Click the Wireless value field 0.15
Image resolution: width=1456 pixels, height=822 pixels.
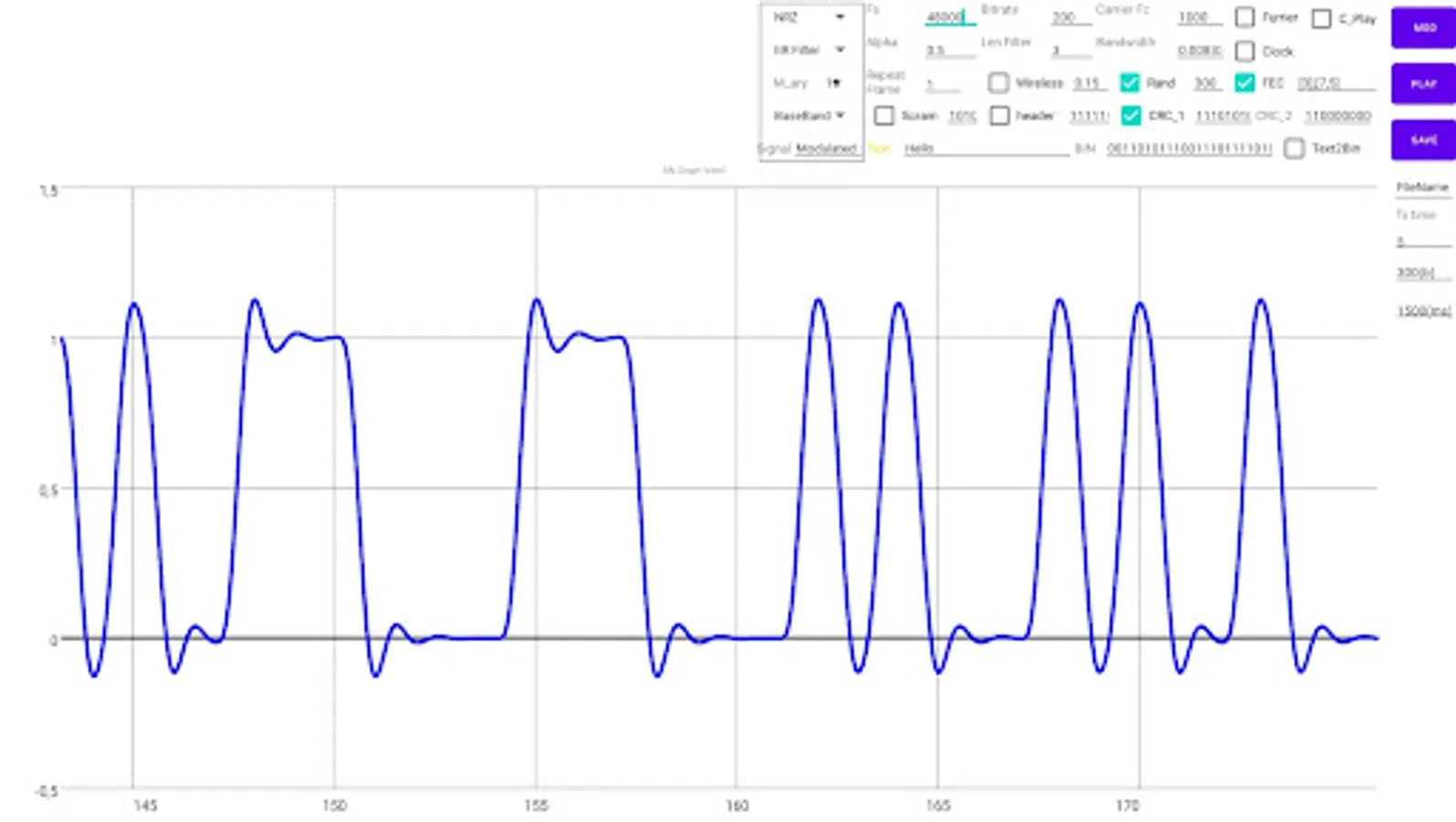(1089, 83)
